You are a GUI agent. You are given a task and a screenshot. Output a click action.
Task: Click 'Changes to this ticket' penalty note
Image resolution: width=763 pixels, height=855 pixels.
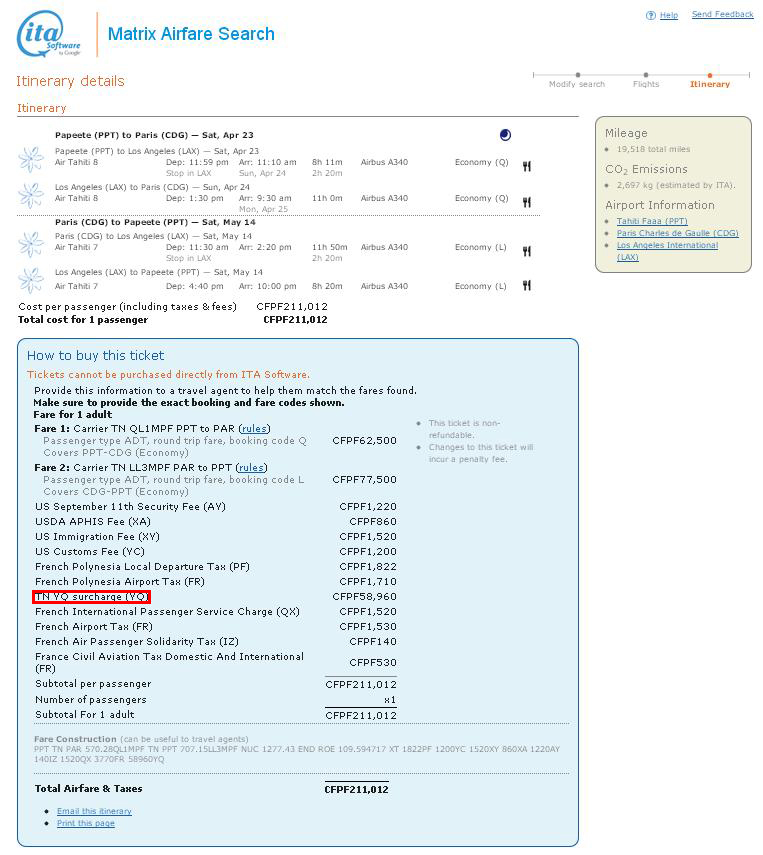(x=481, y=453)
